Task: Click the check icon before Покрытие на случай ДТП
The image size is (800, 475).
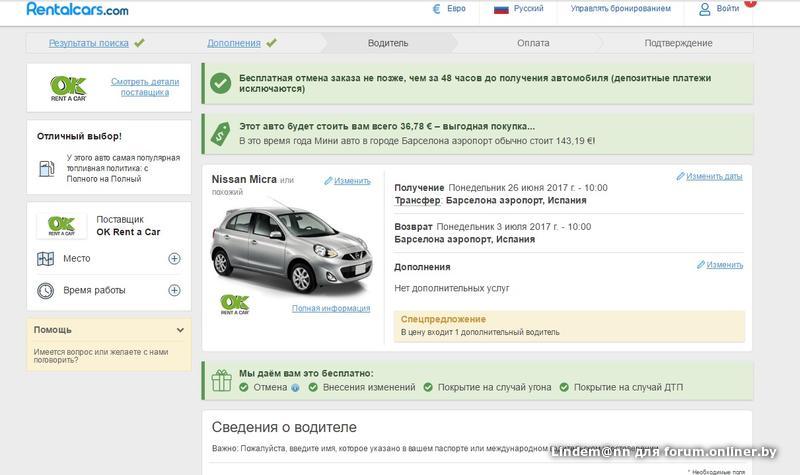Action: pos(564,387)
